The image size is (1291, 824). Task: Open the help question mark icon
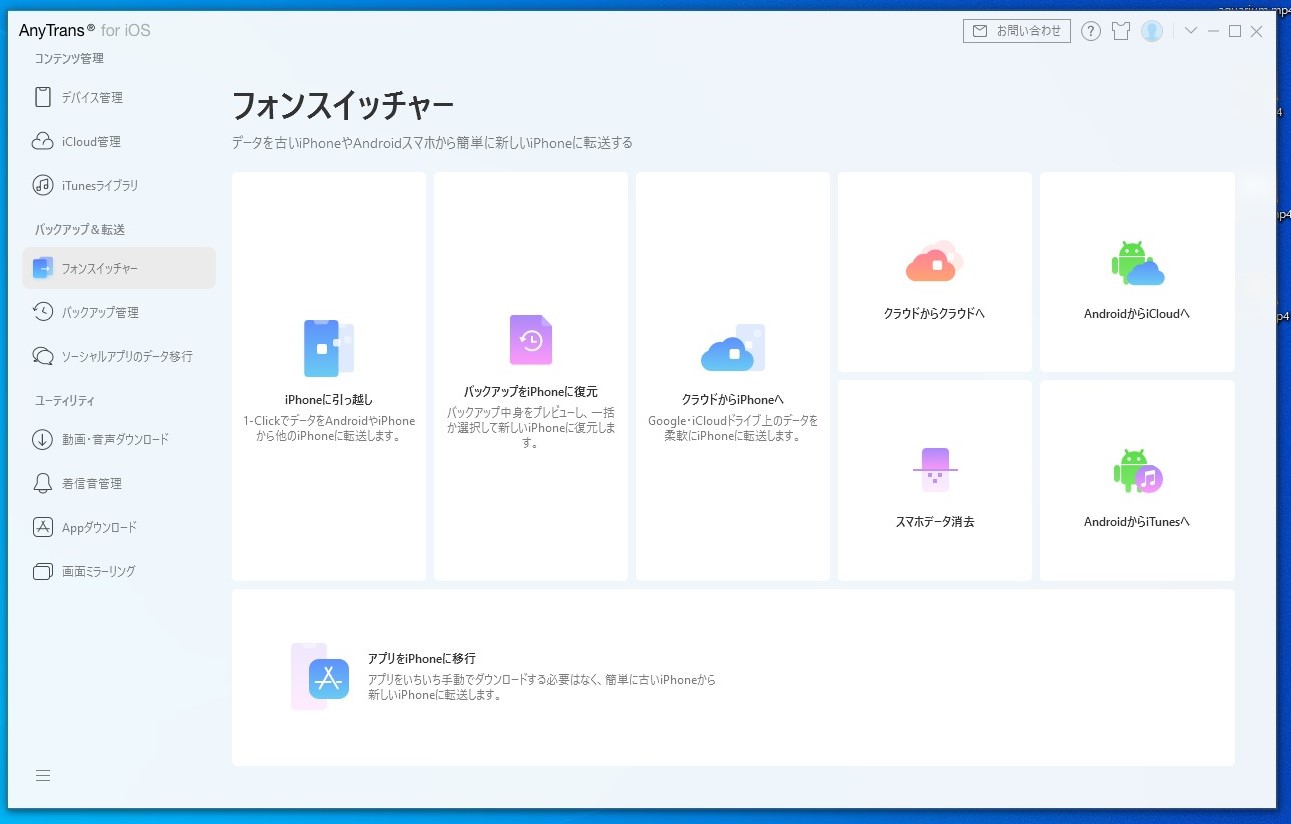click(x=1091, y=31)
